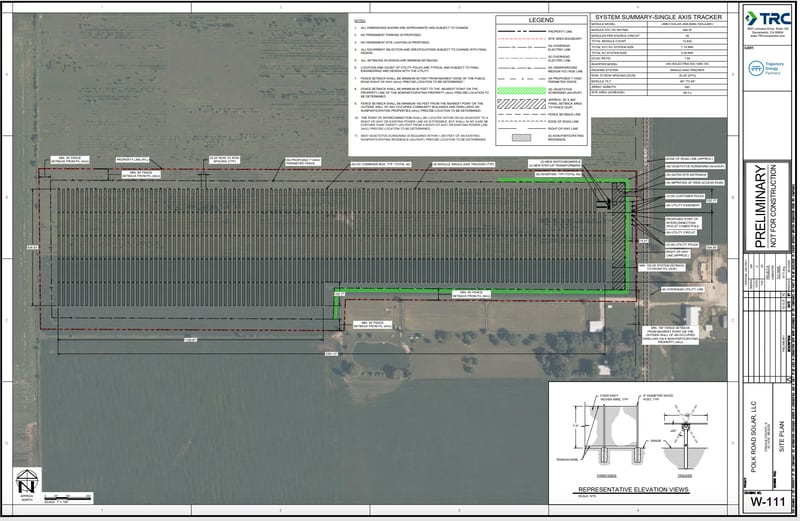800x521 pixels.
Task: Click the Utility Circuit callout
Action: pos(681,233)
